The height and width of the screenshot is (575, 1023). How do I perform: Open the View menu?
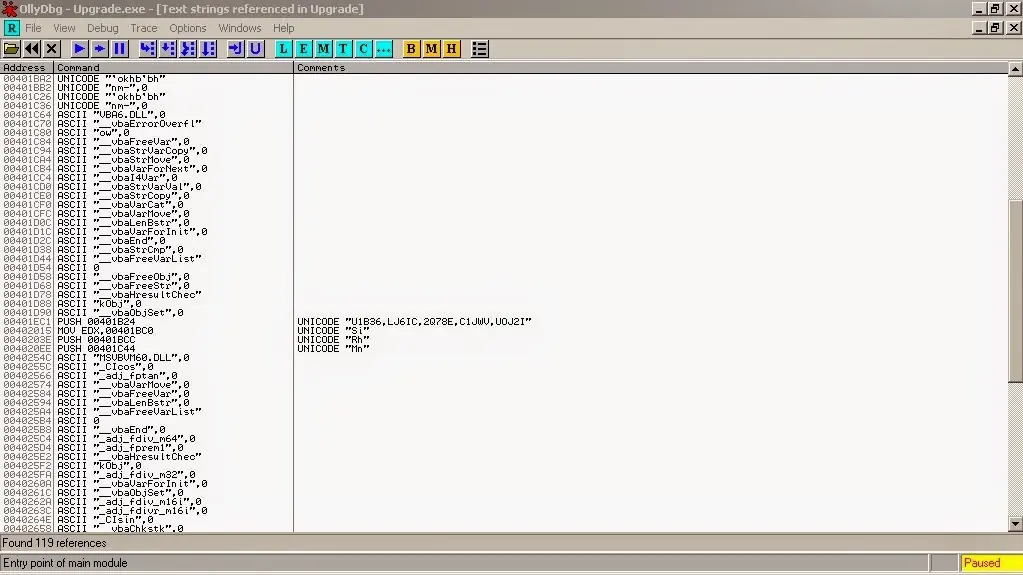pos(64,28)
